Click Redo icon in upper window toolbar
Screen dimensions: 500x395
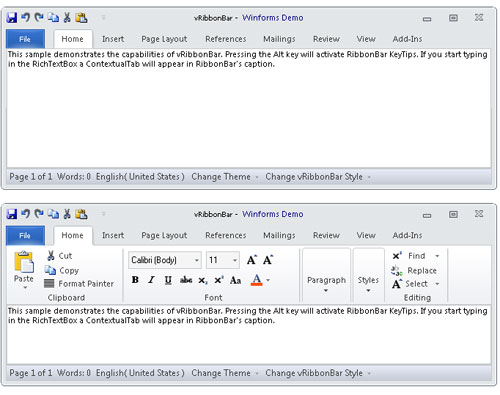click(x=39, y=17)
